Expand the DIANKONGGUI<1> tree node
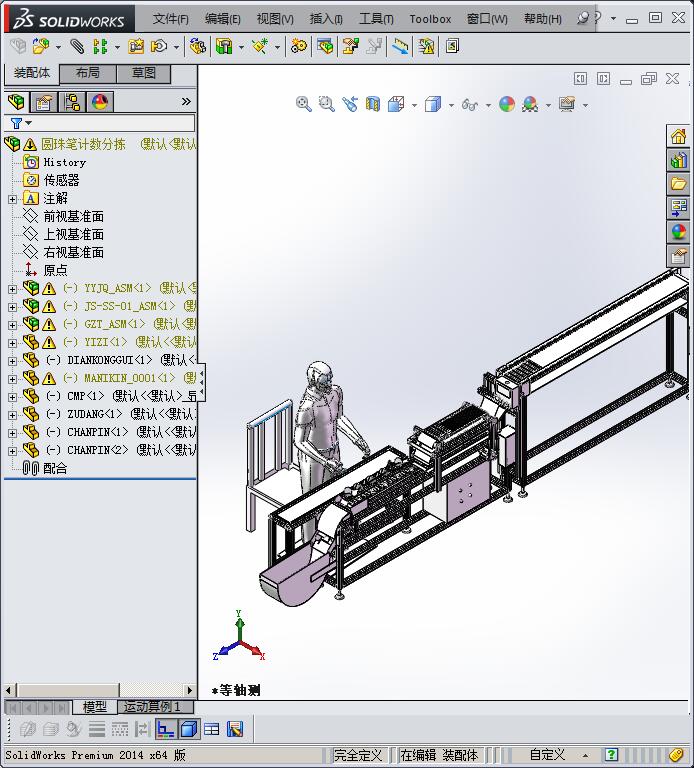 point(12,361)
